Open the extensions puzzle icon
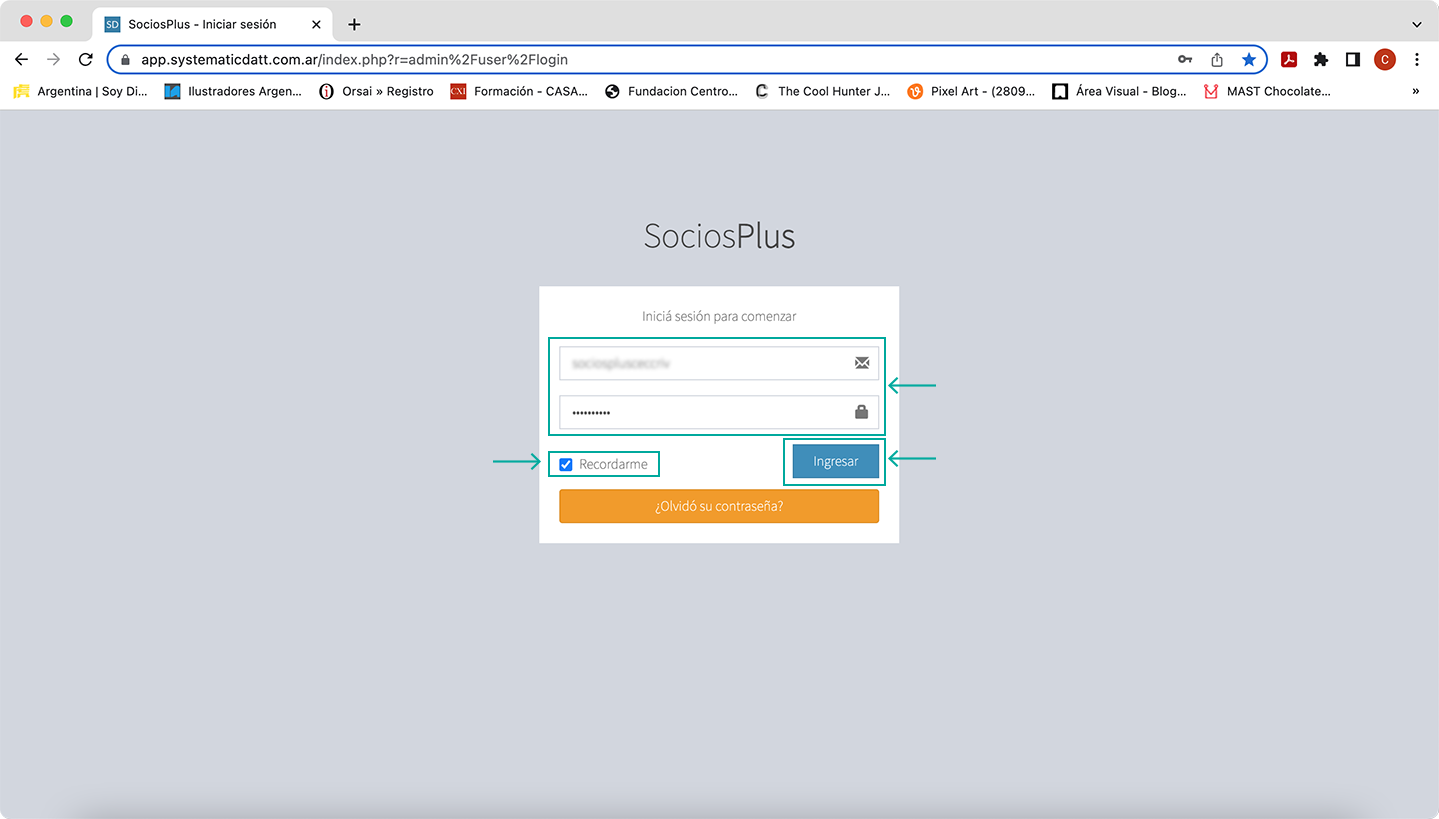Image resolution: width=1439 pixels, height=819 pixels. coord(1321,60)
